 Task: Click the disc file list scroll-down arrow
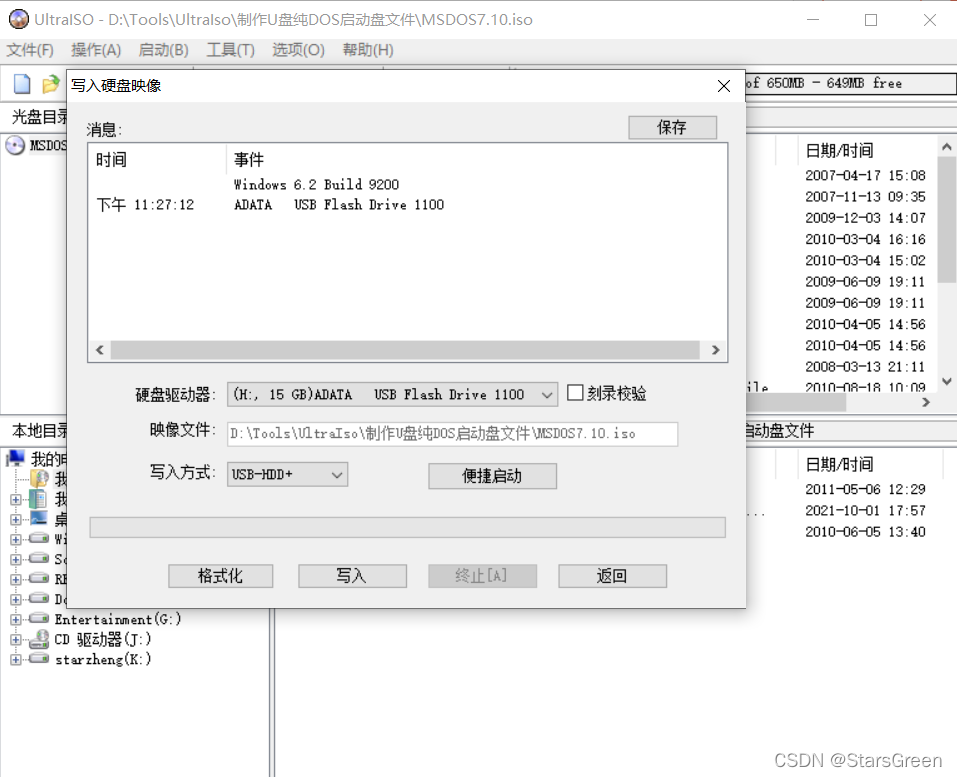coord(947,381)
